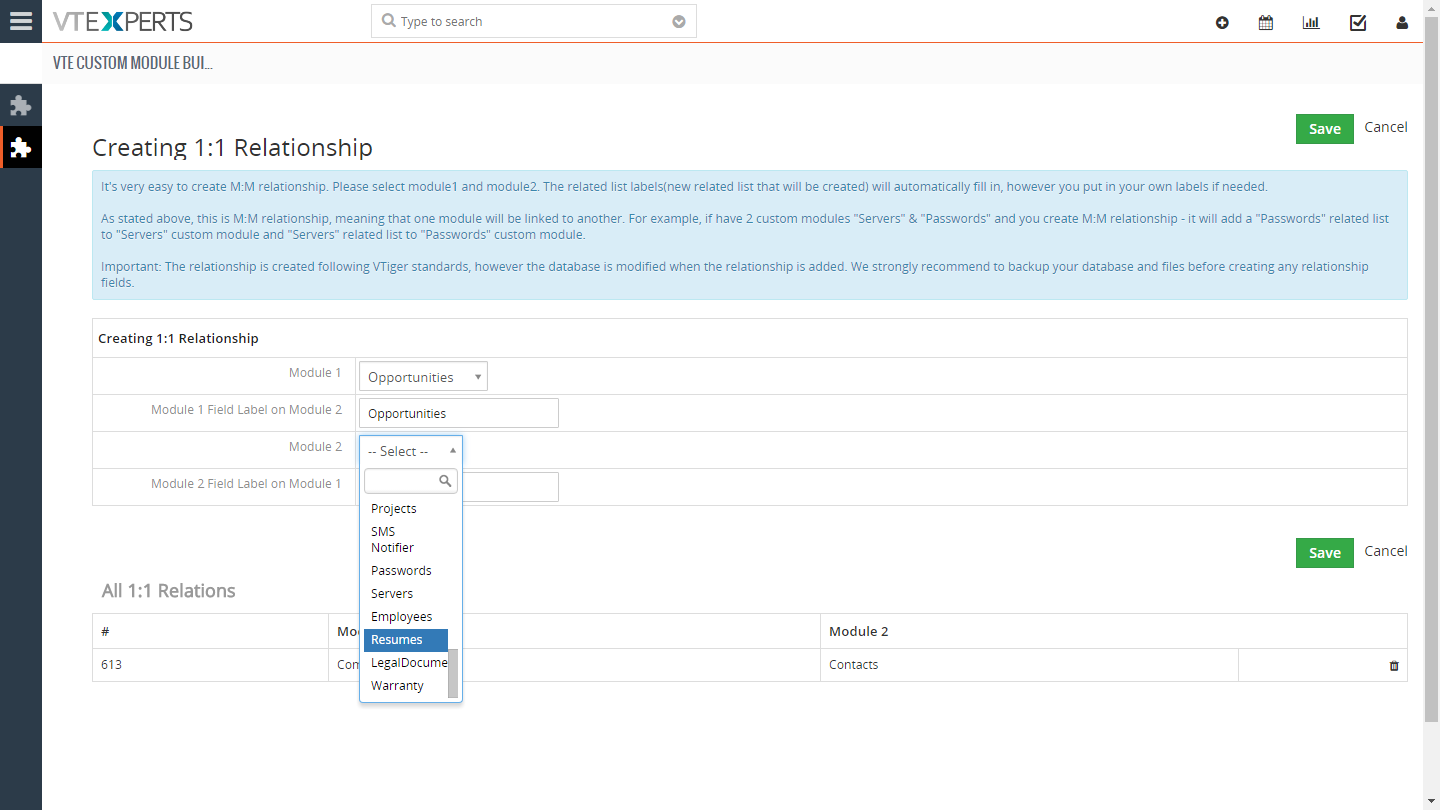Click the top Save button

tap(1325, 129)
